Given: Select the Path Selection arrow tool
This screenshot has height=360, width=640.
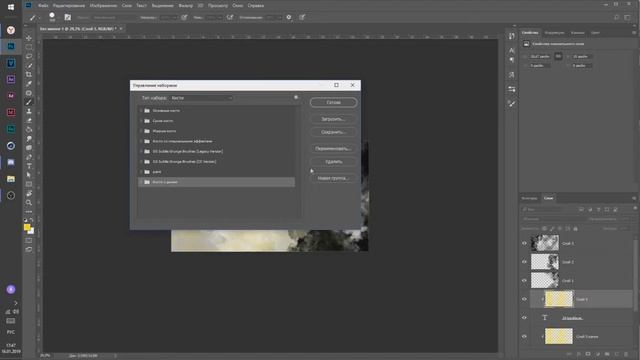Looking at the screenshot, I should point(29,175).
